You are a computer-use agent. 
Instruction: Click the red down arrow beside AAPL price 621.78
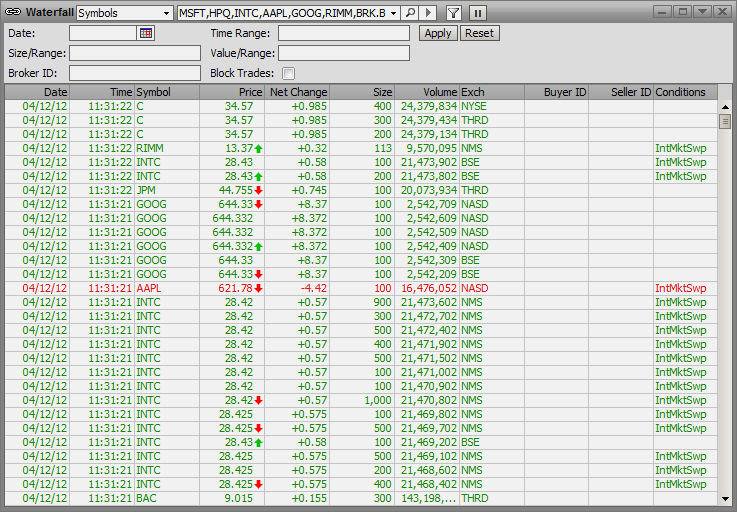(x=259, y=288)
